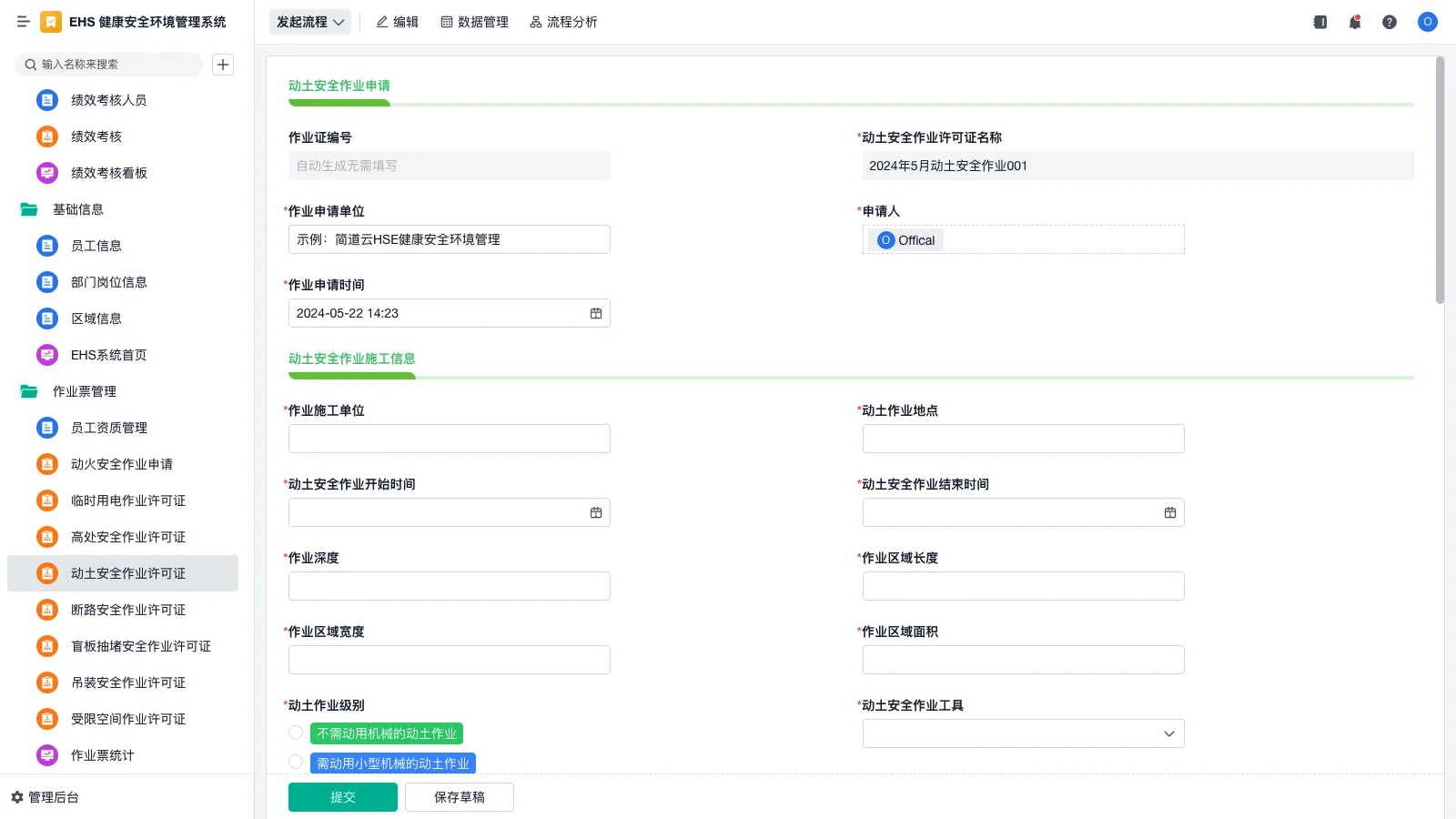1456x819 pixels.
Task: Click the 作业施工单位 input field
Action: (449, 439)
